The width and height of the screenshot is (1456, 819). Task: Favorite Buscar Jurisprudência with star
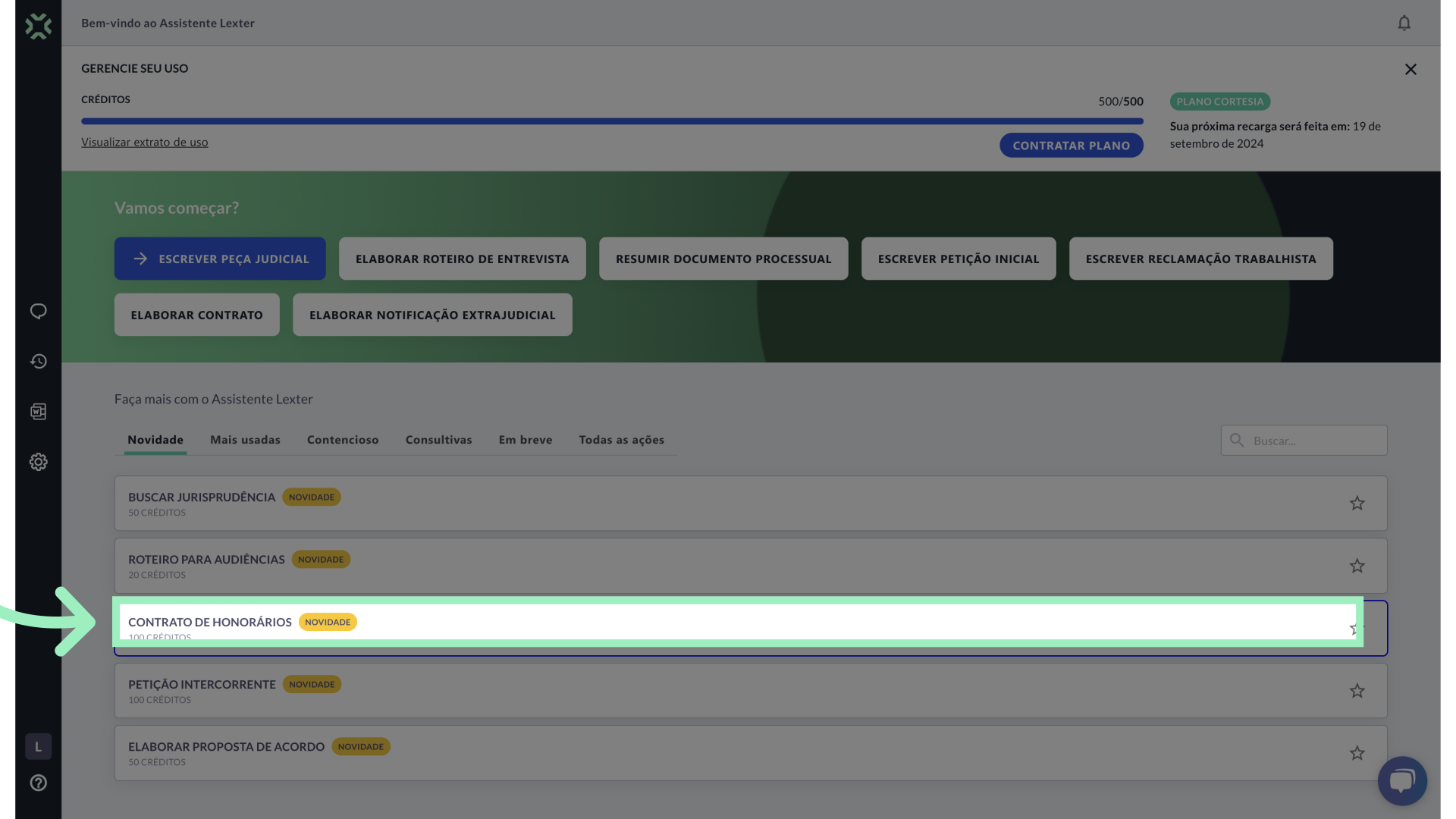[x=1357, y=504]
